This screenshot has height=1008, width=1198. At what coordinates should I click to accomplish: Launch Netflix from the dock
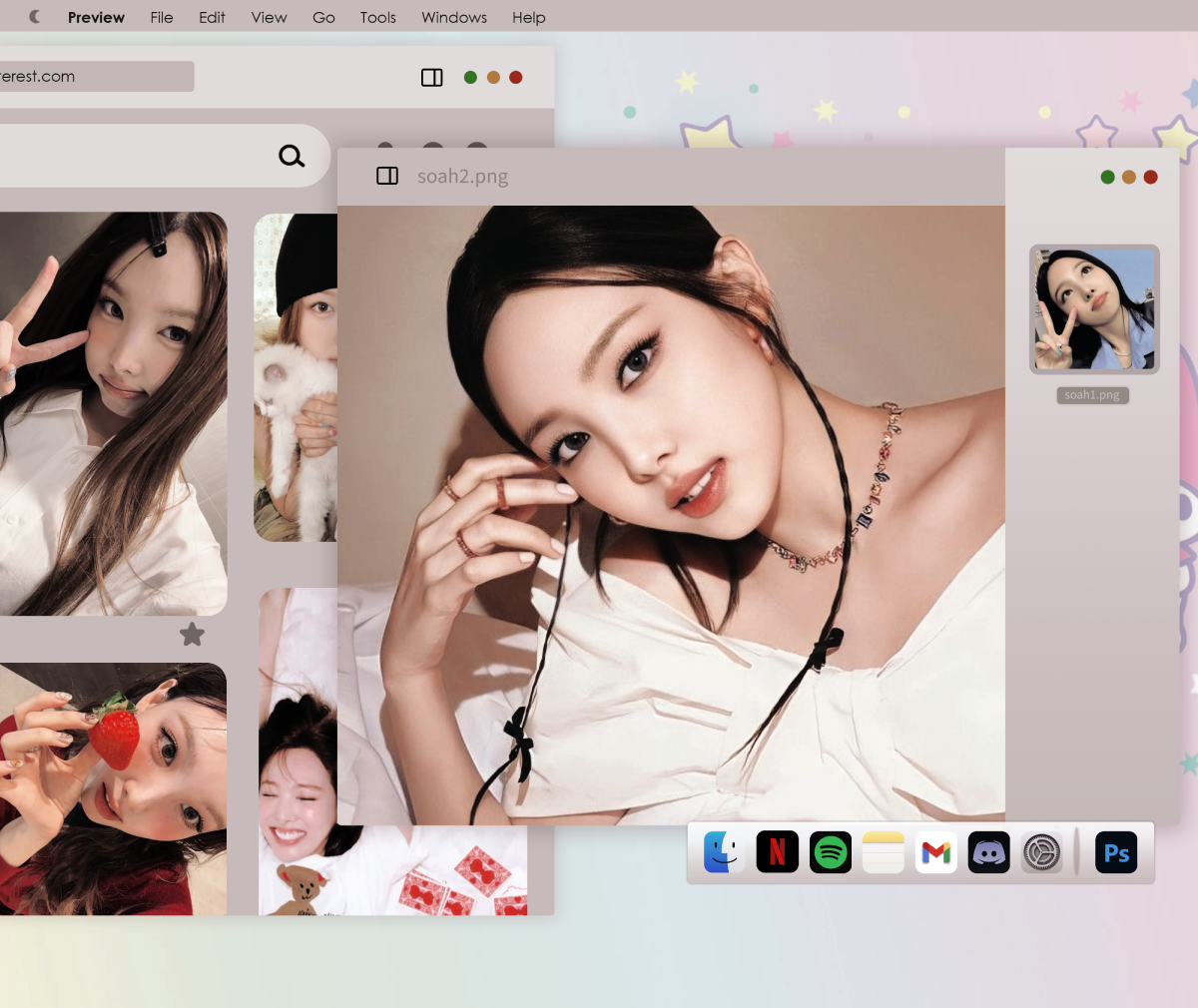[777, 852]
